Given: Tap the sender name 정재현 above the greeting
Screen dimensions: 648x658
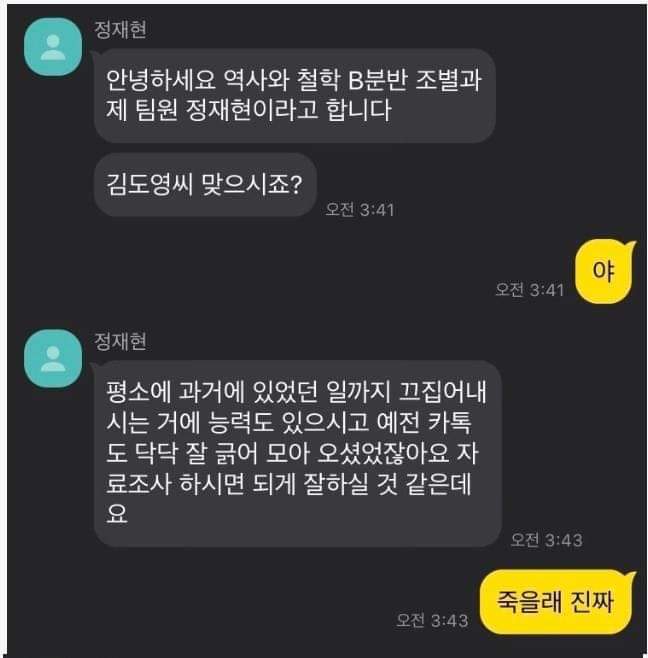Looking at the screenshot, I should (x=120, y=29).
